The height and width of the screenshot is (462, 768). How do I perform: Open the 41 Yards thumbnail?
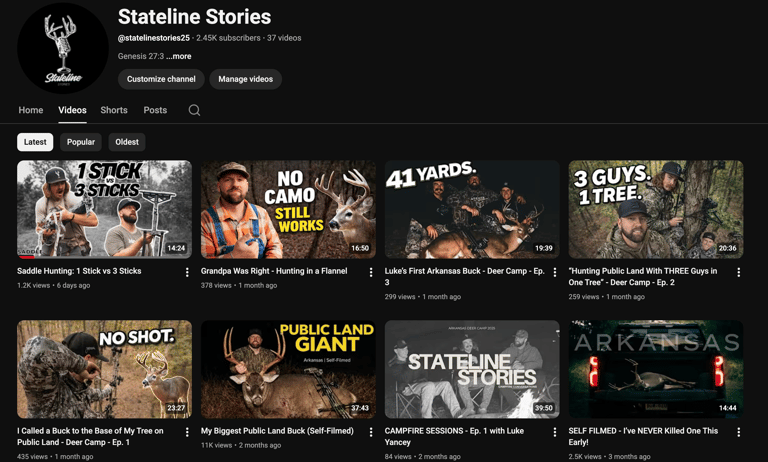[x=472, y=209]
